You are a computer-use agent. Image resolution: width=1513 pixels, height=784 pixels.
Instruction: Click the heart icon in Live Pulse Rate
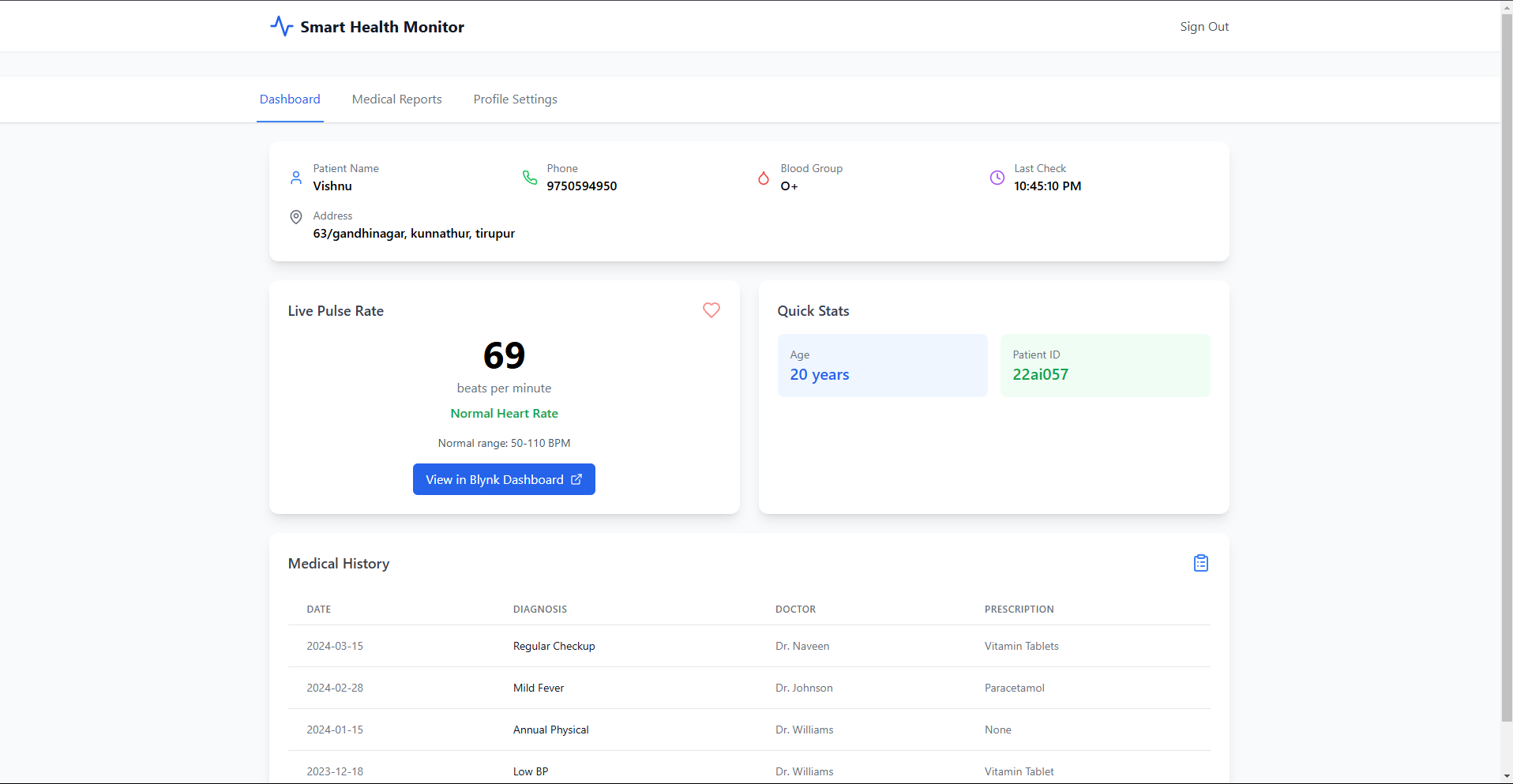pyautogui.click(x=711, y=310)
